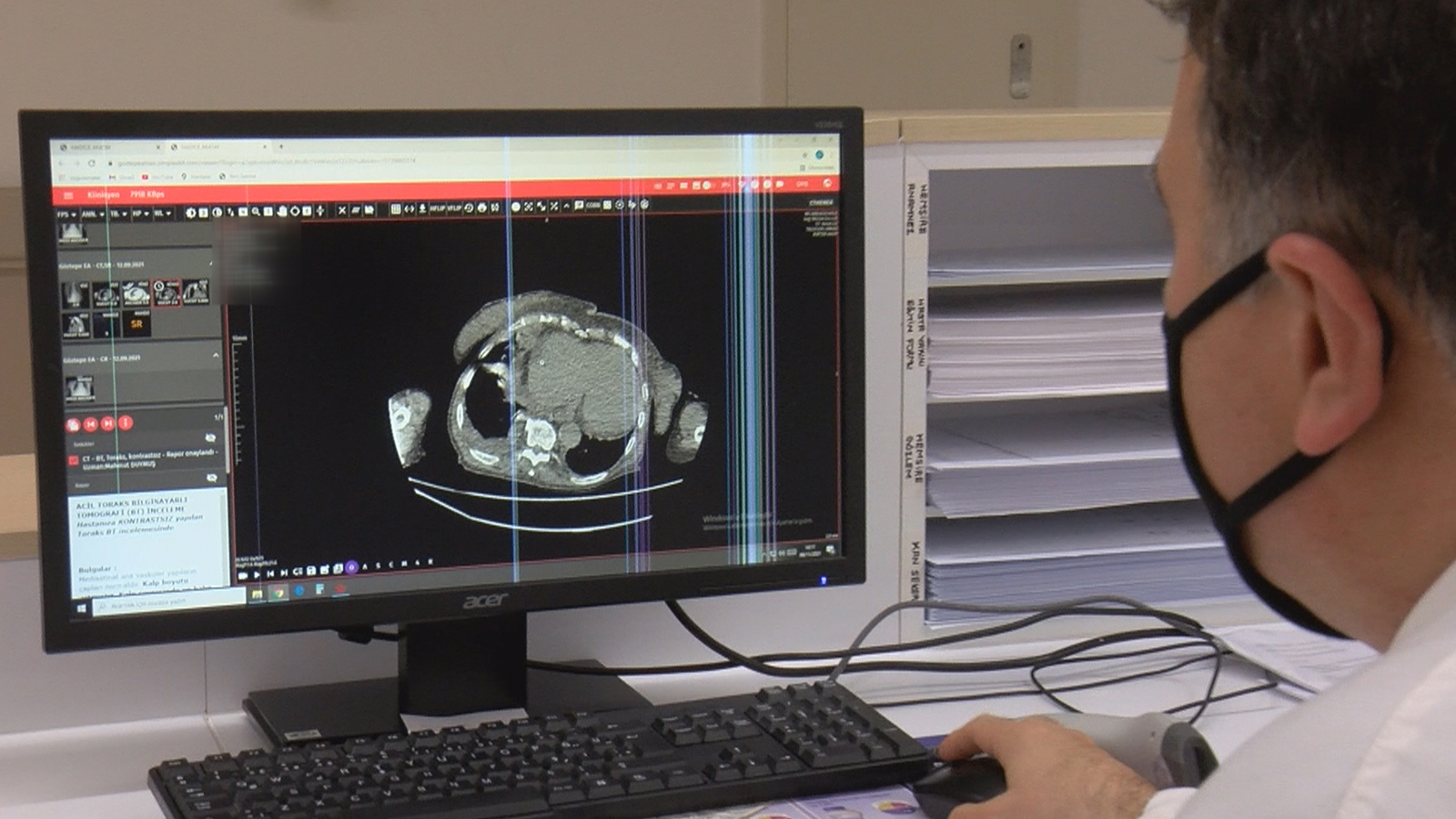Choose the COBB angle measurement tool
The width and height of the screenshot is (1456, 819).
click(x=593, y=206)
